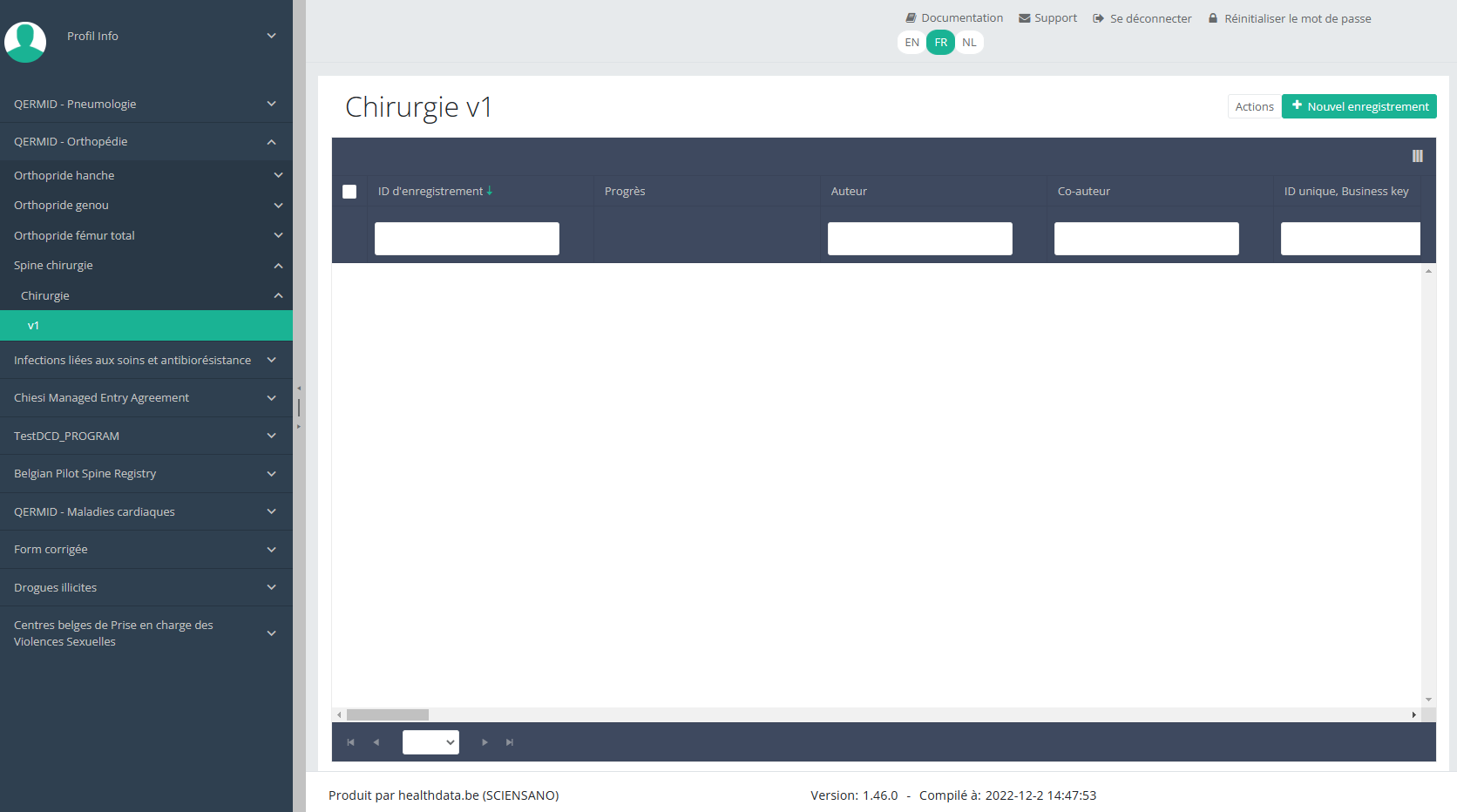
Task: Switch language to EN
Action: click(911, 43)
